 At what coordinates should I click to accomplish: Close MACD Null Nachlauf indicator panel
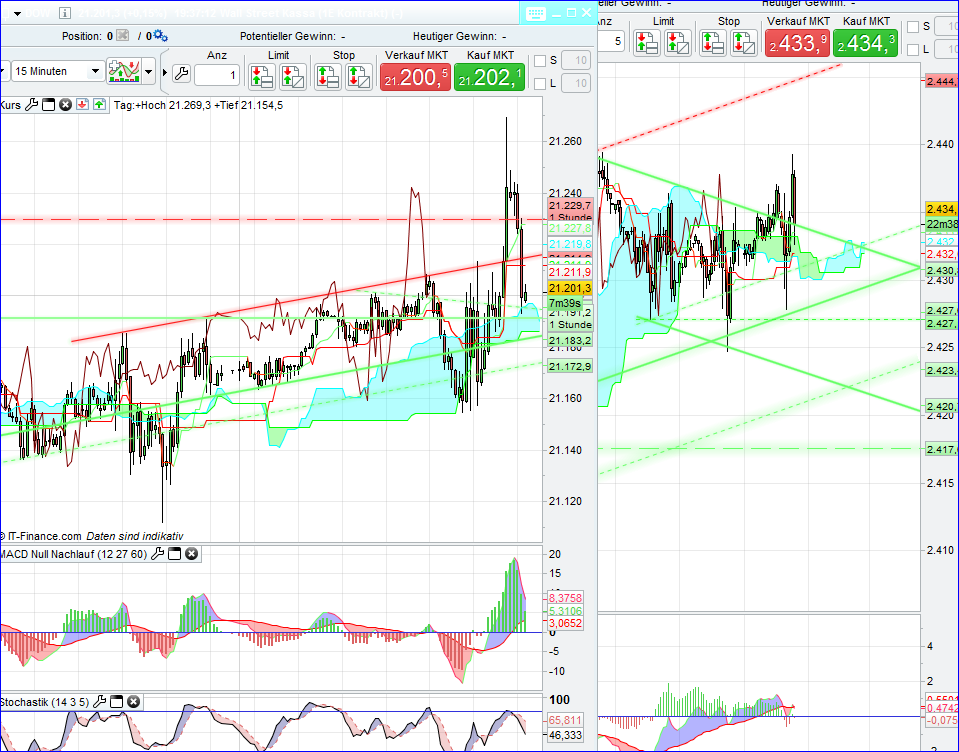pyautogui.click(x=191, y=554)
